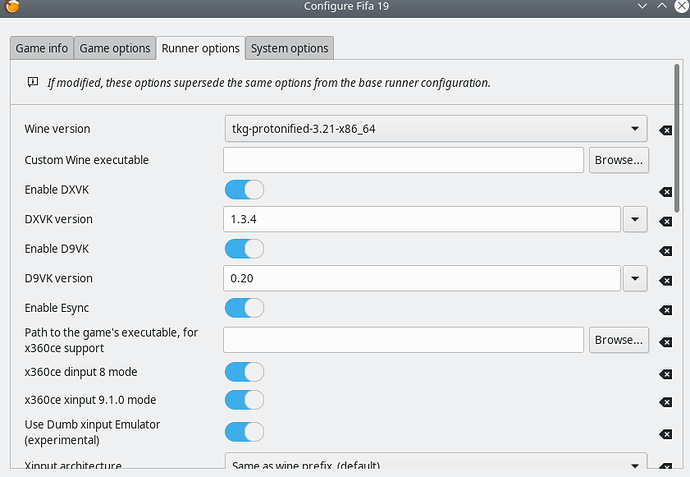
Task: Click the D9VK version text field
Action: coord(422,278)
